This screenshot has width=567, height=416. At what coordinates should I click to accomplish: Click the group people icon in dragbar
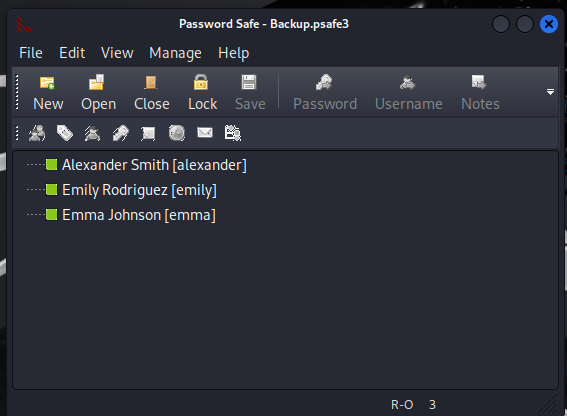(37, 133)
